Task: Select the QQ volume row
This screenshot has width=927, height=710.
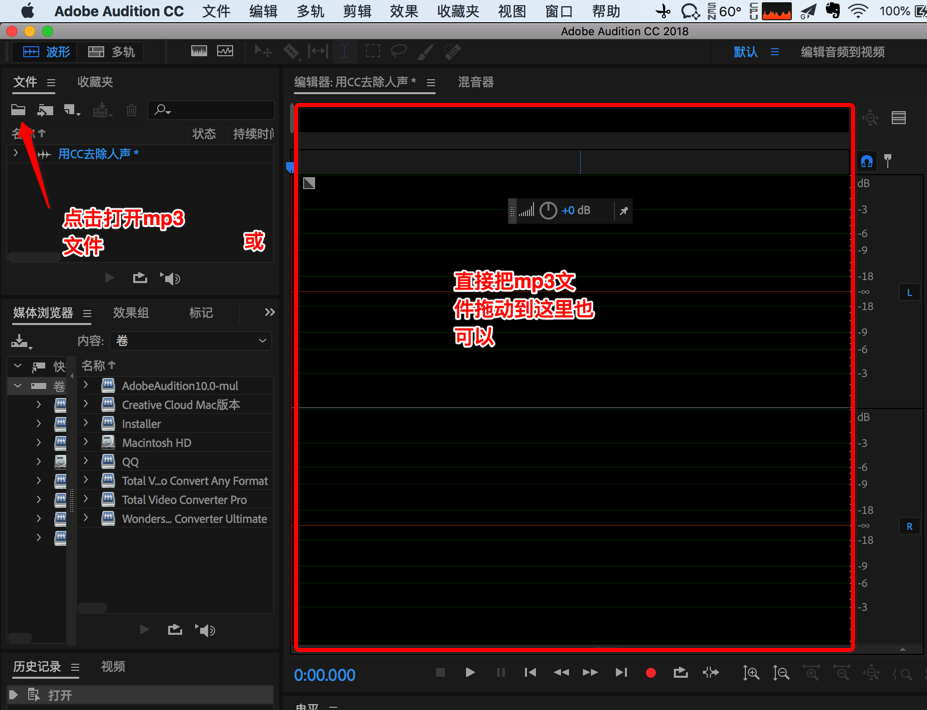Action: click(176, 462)
